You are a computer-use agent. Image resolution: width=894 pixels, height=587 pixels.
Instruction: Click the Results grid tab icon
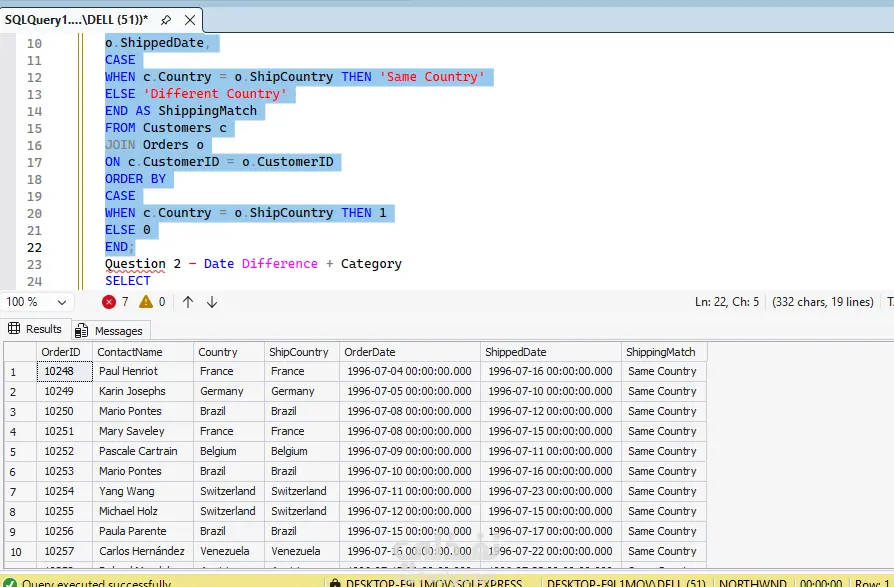[14, 329]
